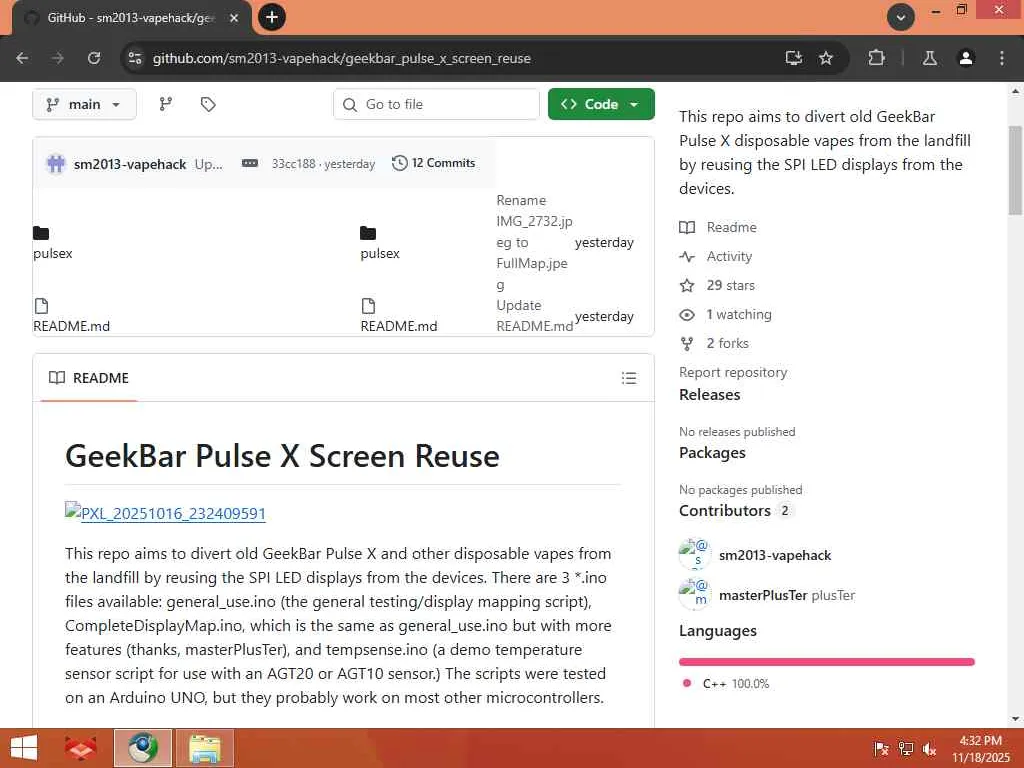This screenshot has height=768, width=1024.
Task: Click the Go to file search field
Action: pyautogui.click(x=436, y=104)
